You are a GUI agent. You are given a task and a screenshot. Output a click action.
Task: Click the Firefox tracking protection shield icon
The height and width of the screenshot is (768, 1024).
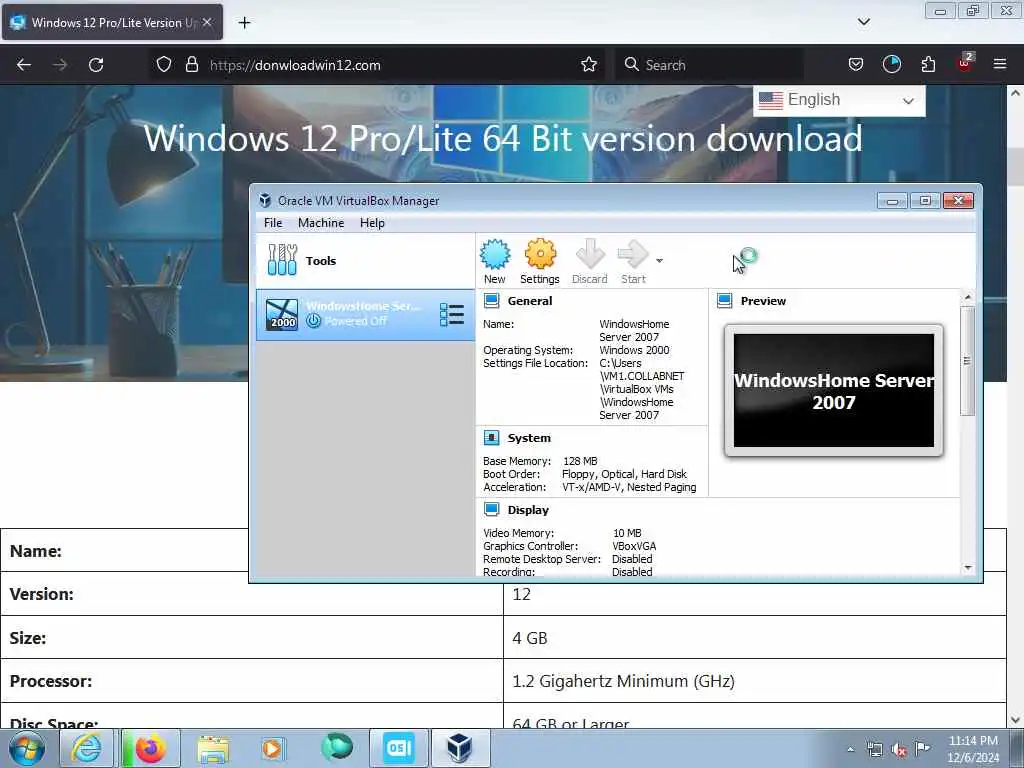point(164,65)
